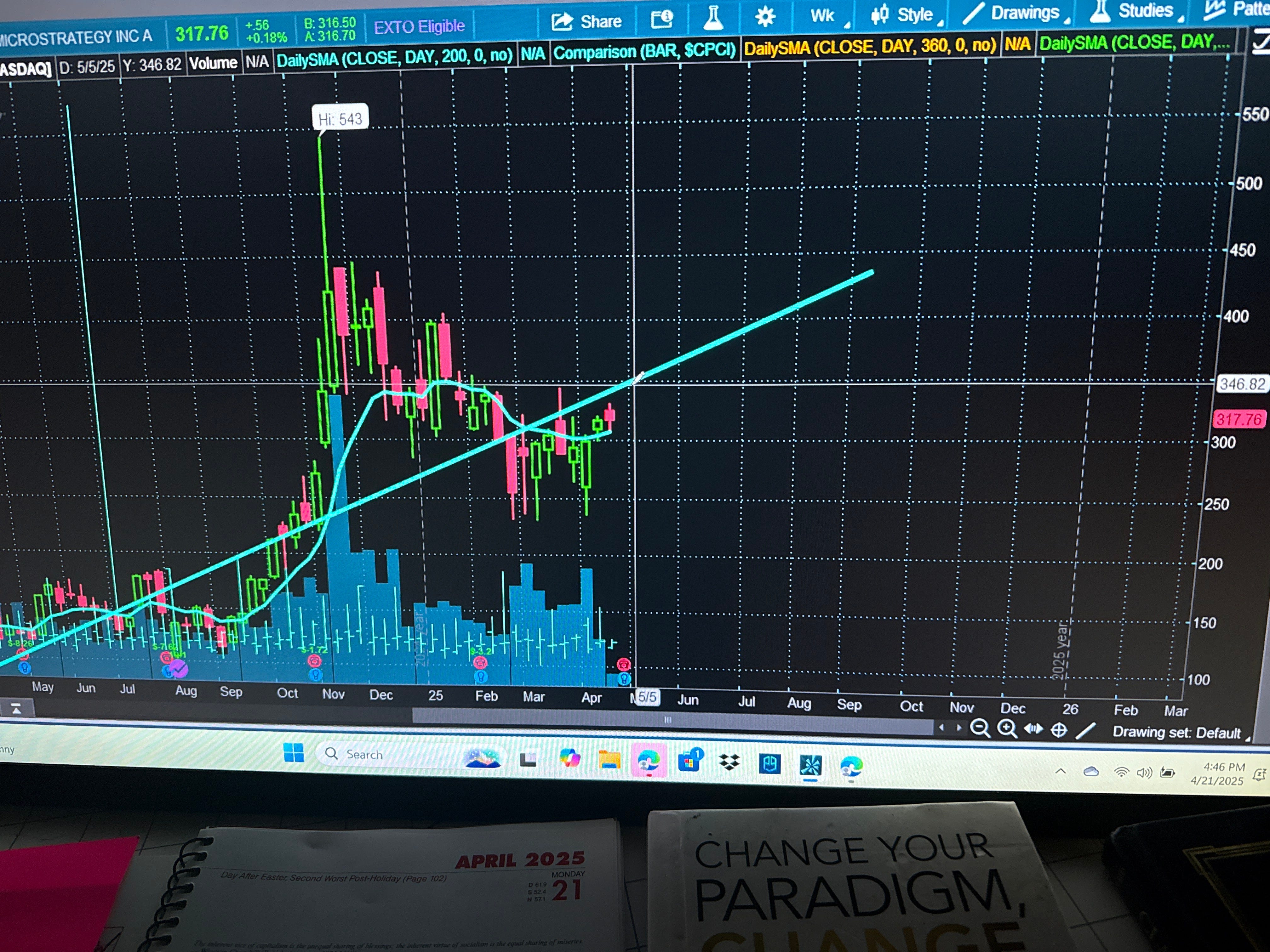
Task: Click the EXTO Eligible label
Action: click(419, 26)
